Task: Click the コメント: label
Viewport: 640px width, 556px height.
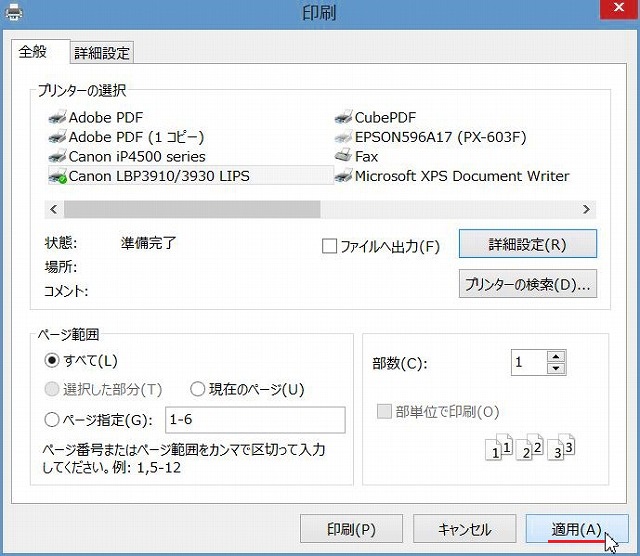Action: pos(66,291)
